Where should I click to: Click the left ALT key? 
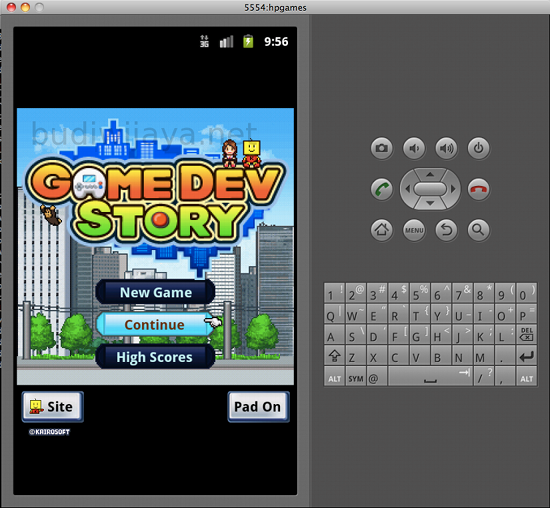(334, 377)
